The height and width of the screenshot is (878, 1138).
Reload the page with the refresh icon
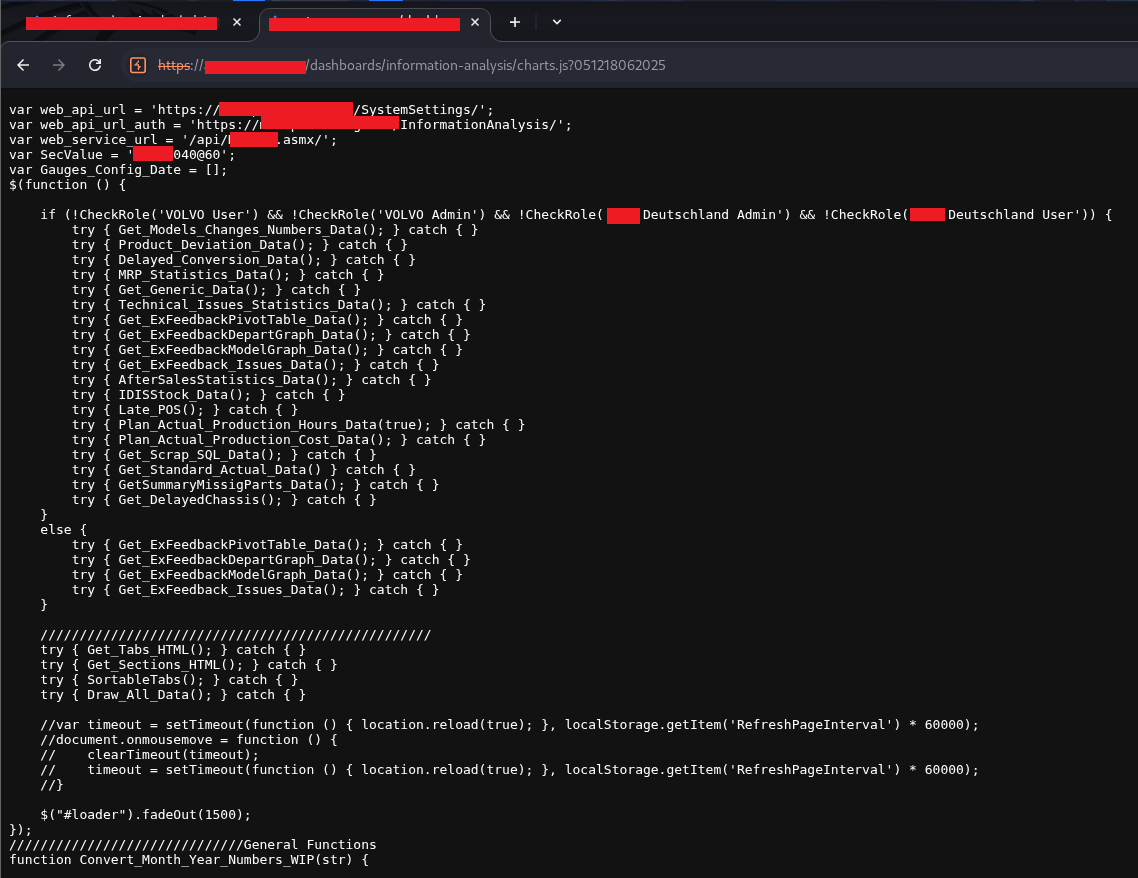[x=95, y=65]
